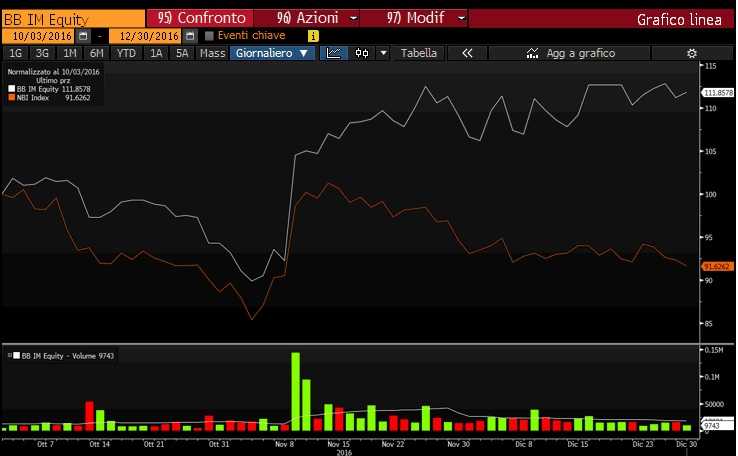
Task: Click the double left arrow collapse icon
Action: [467, 53]
